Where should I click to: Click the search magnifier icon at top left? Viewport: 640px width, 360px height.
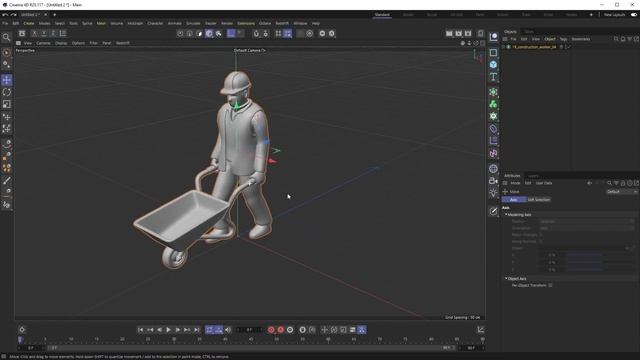[x=7, y=38]
